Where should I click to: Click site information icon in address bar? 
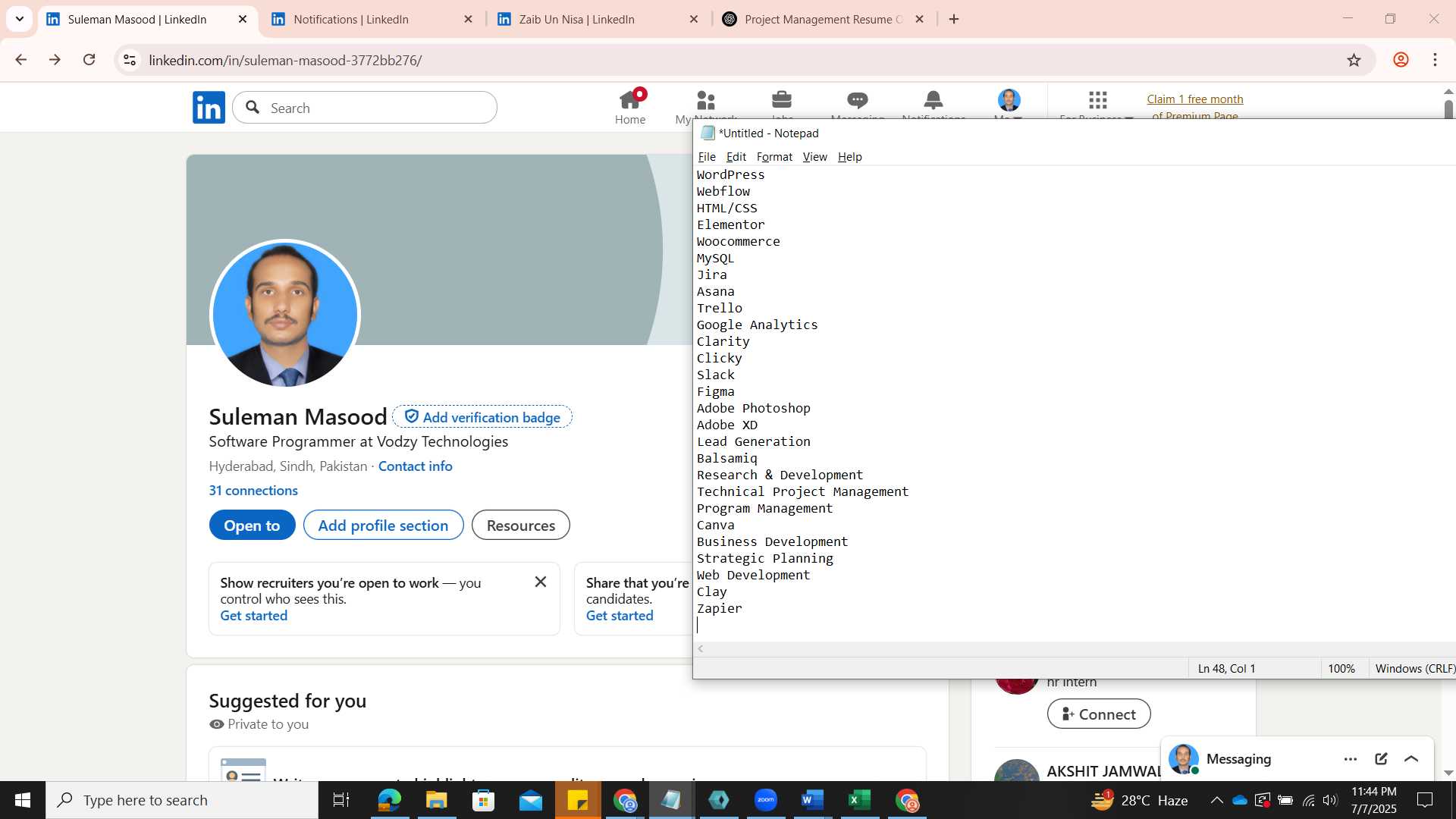click(130, 60)
